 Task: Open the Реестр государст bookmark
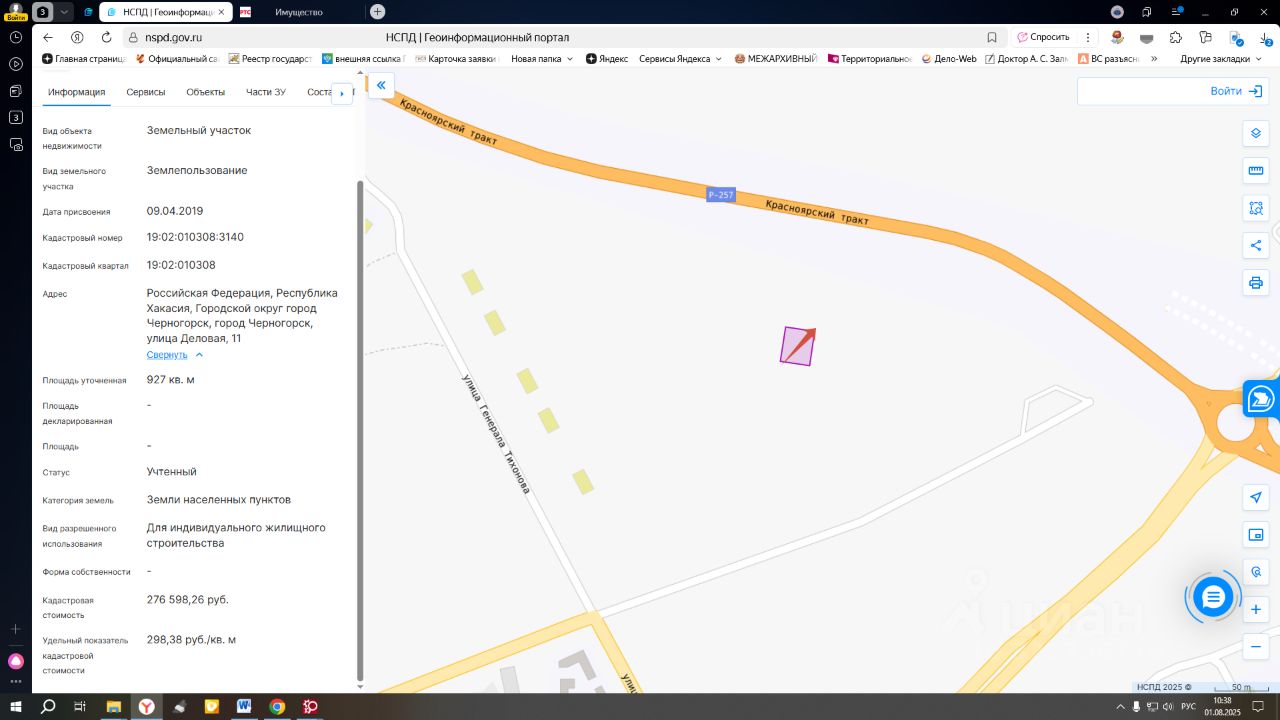270,59
